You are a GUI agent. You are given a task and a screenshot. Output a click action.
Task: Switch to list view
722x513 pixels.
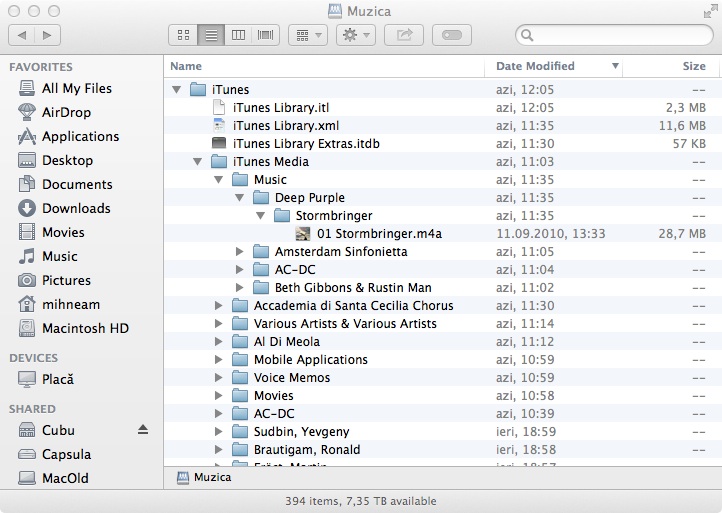click(x=211, y=35)
